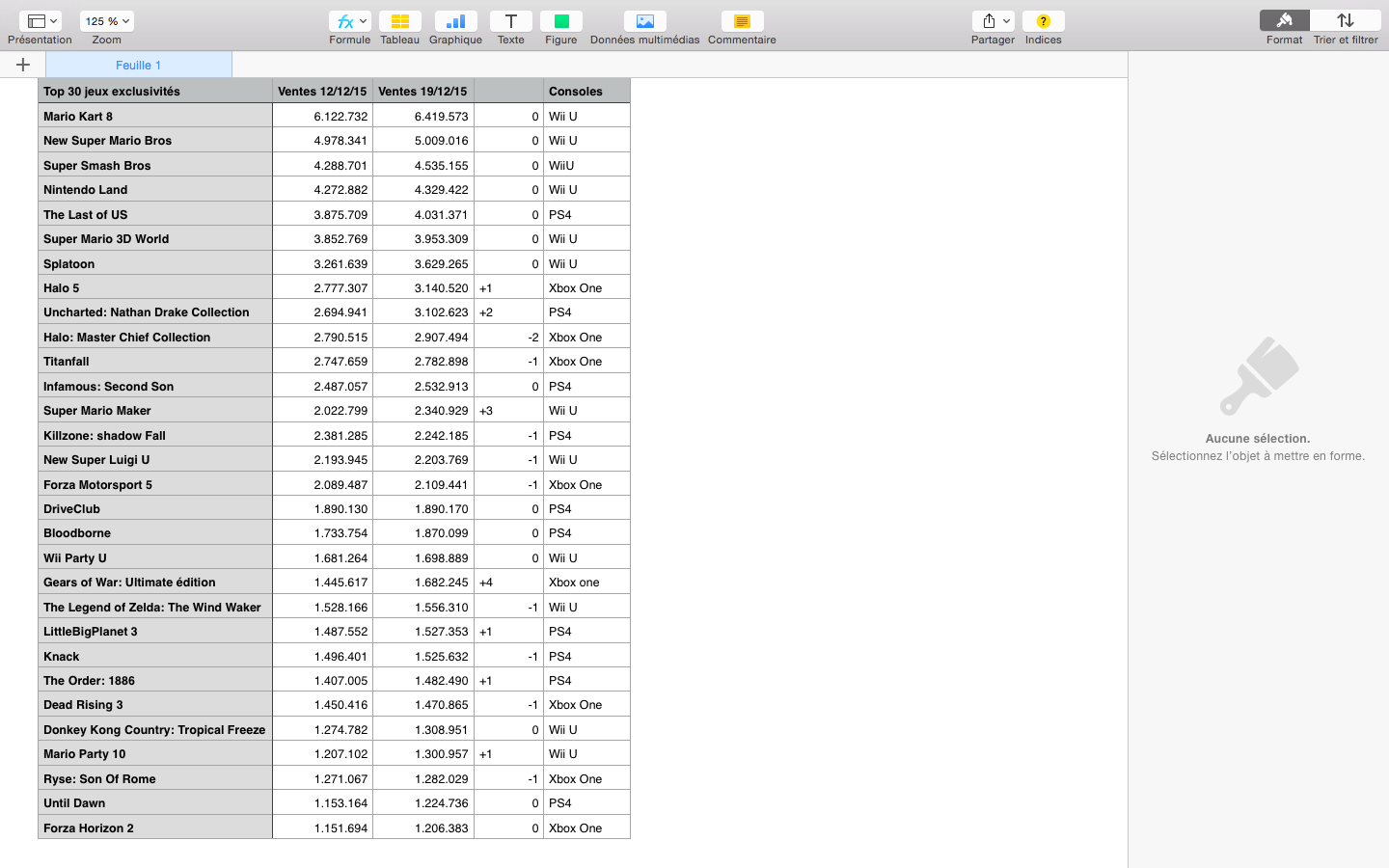Select the 'Super Smash Bros' cell
The width and height of the screenshot is (1389, 868).
(155, 165)
